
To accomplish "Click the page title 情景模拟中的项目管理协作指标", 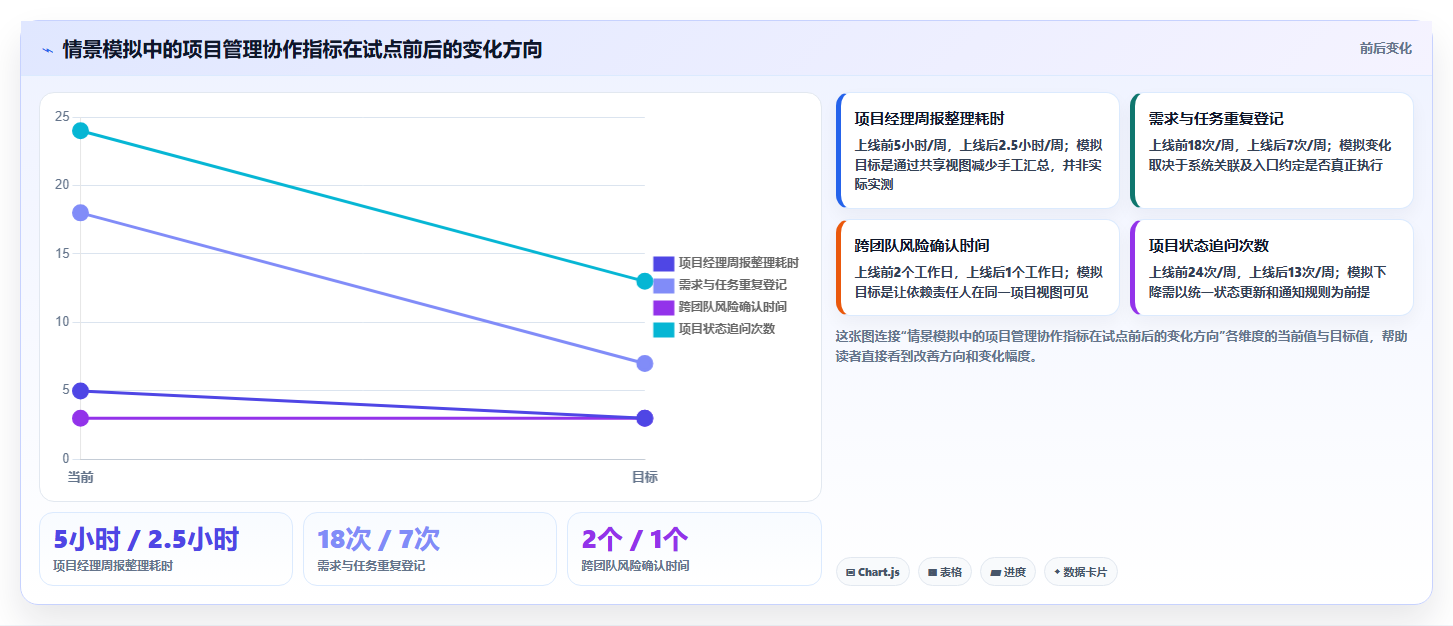I will coord(302,49).
